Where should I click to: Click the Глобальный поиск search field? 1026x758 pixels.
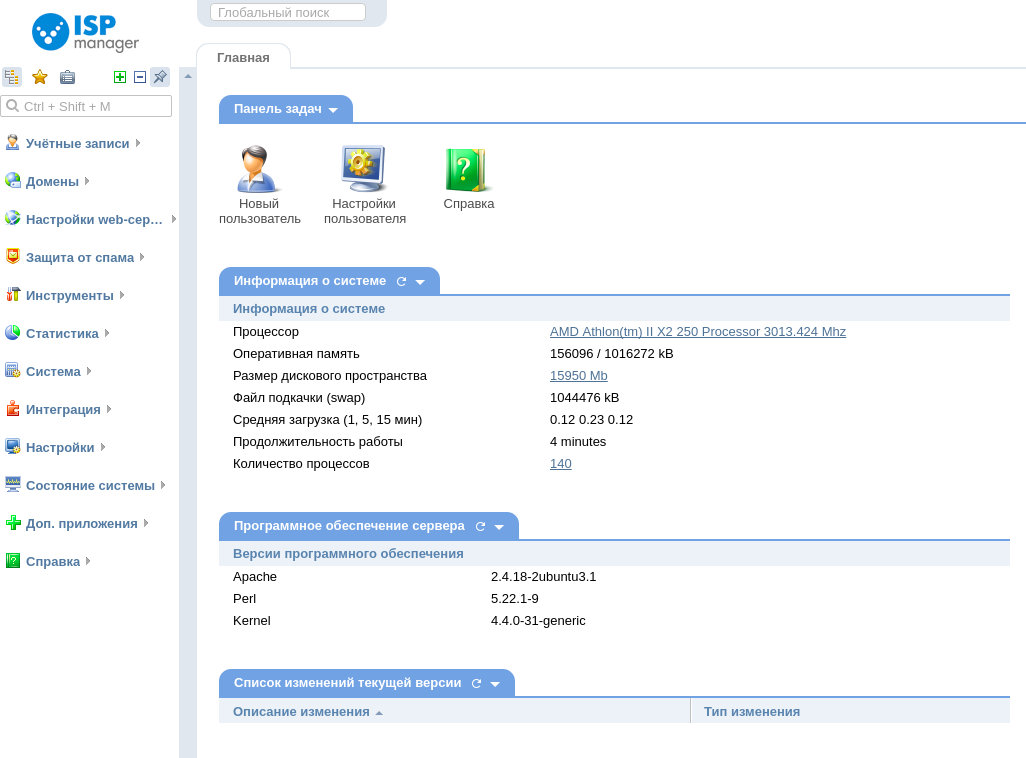(x=287, y=12)
